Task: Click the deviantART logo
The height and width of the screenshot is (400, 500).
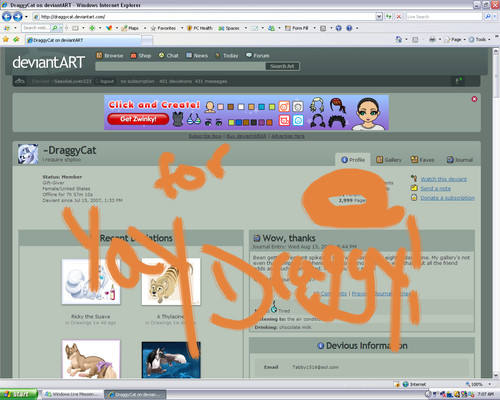Action: pyautogui.click(x=49, y=62)
